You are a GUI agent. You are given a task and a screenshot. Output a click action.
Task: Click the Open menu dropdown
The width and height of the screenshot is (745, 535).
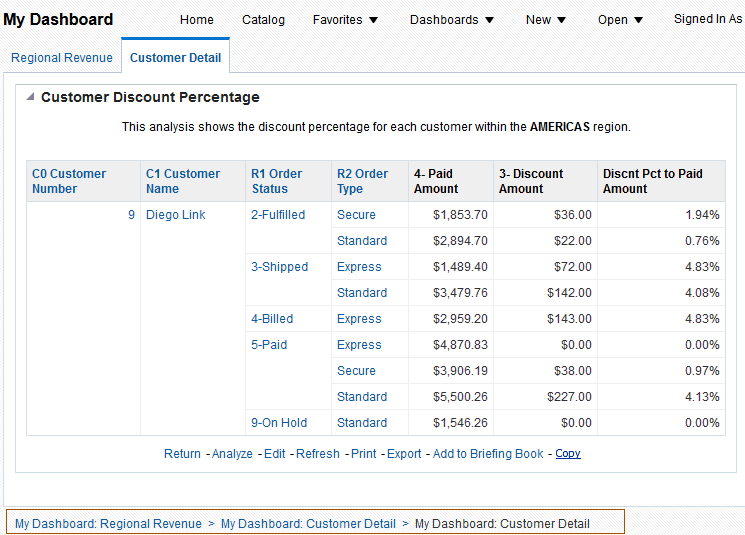pos(620,20)
